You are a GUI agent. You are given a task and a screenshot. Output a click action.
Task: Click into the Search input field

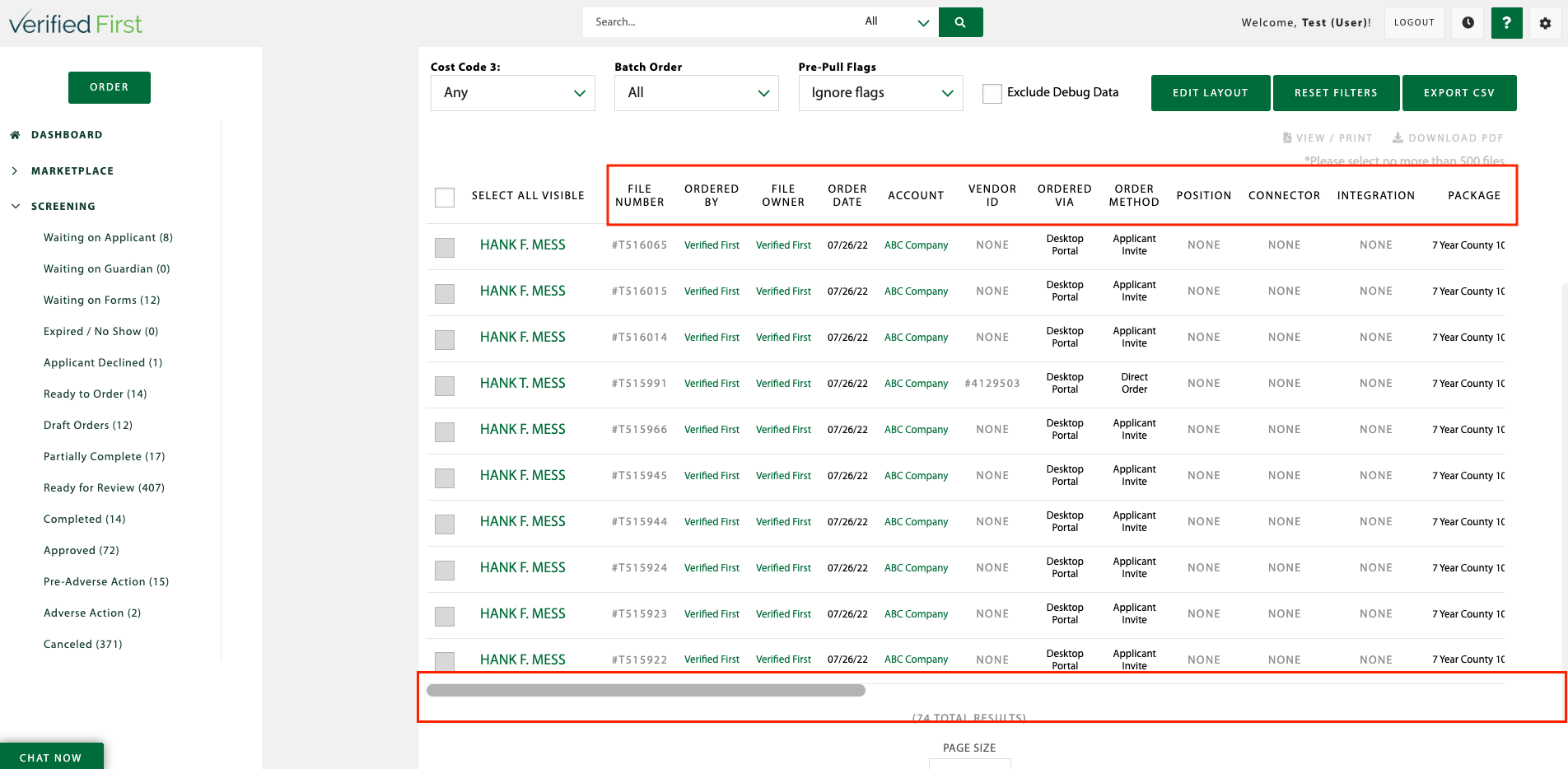pos(721,22)
